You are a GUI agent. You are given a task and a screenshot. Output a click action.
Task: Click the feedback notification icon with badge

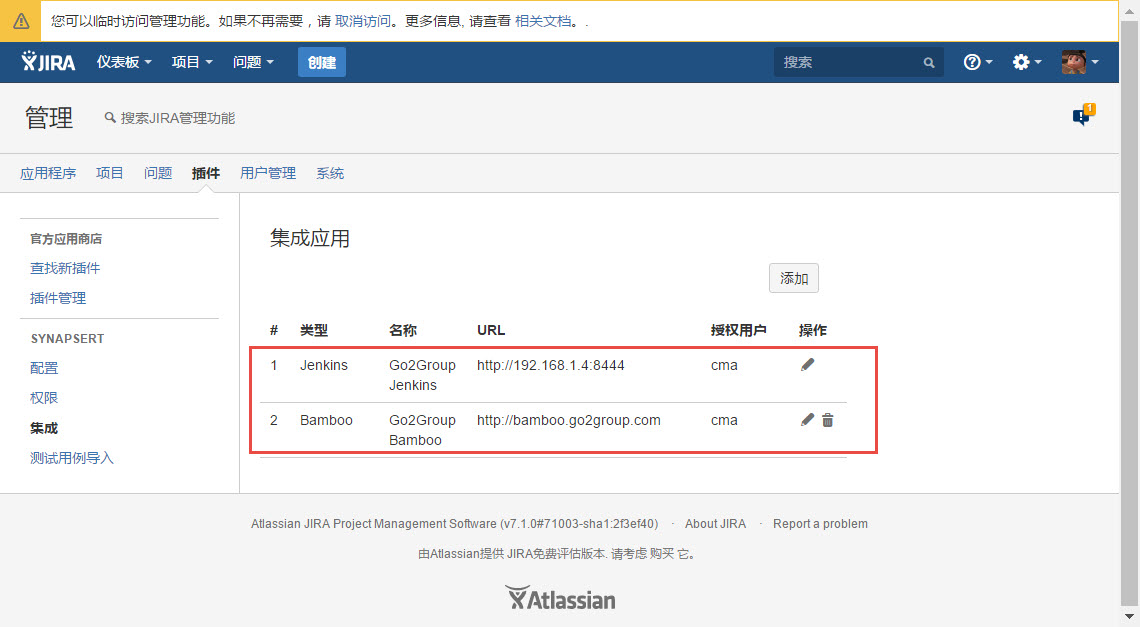click(1083, 115)
